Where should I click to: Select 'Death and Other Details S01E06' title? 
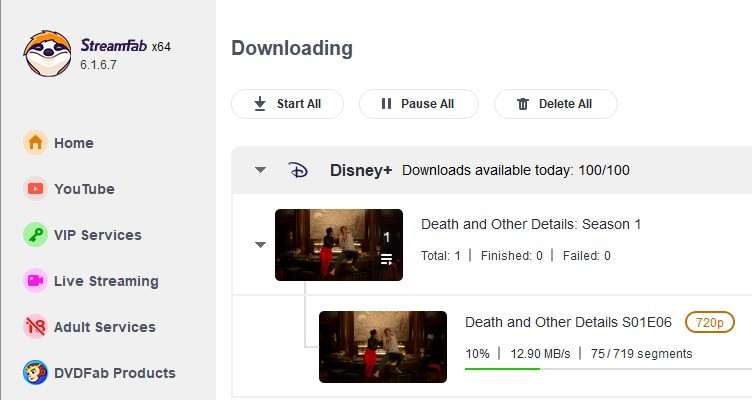568,322
